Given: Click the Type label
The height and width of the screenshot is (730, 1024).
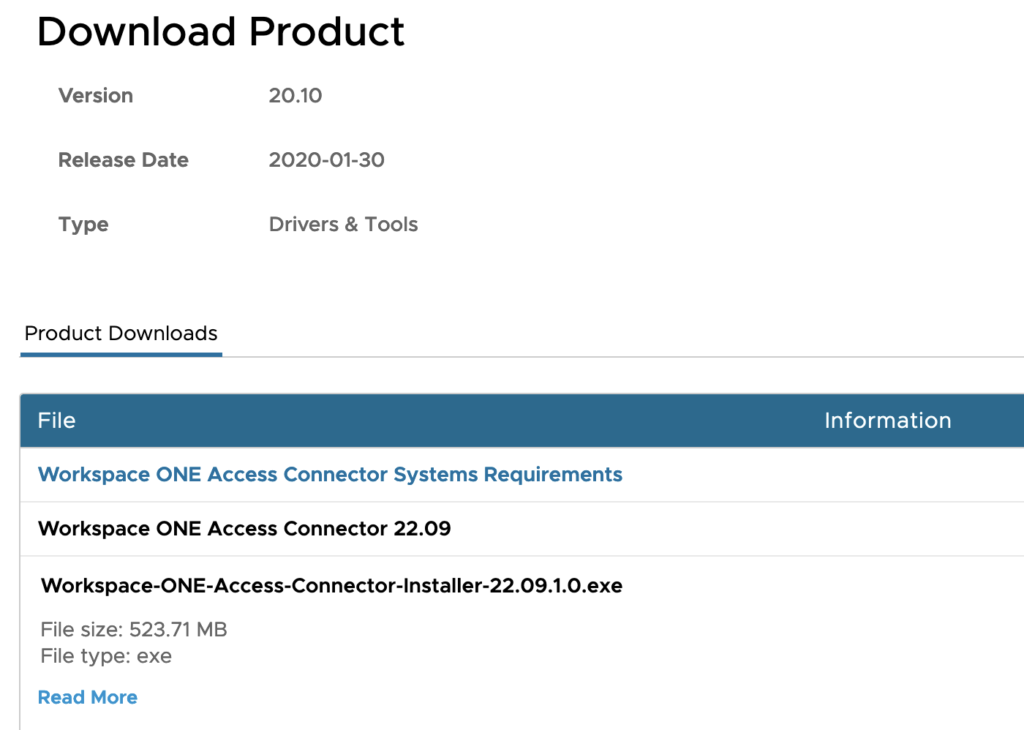Looking at the screenshot, I should click(83, 224).
